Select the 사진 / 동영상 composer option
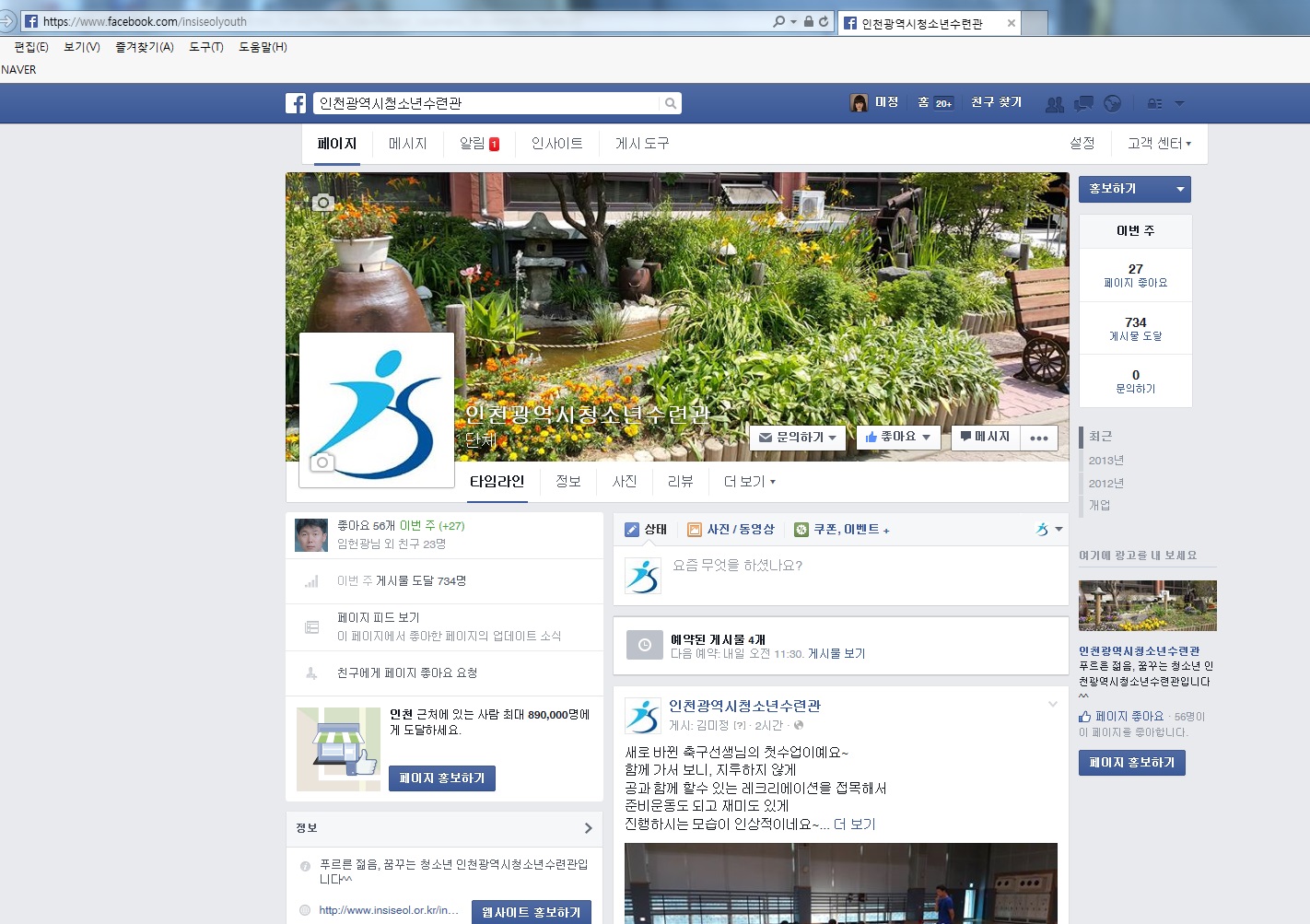Image resolution: width=1310 pixels, height=924 pixels. coord(731,529)
